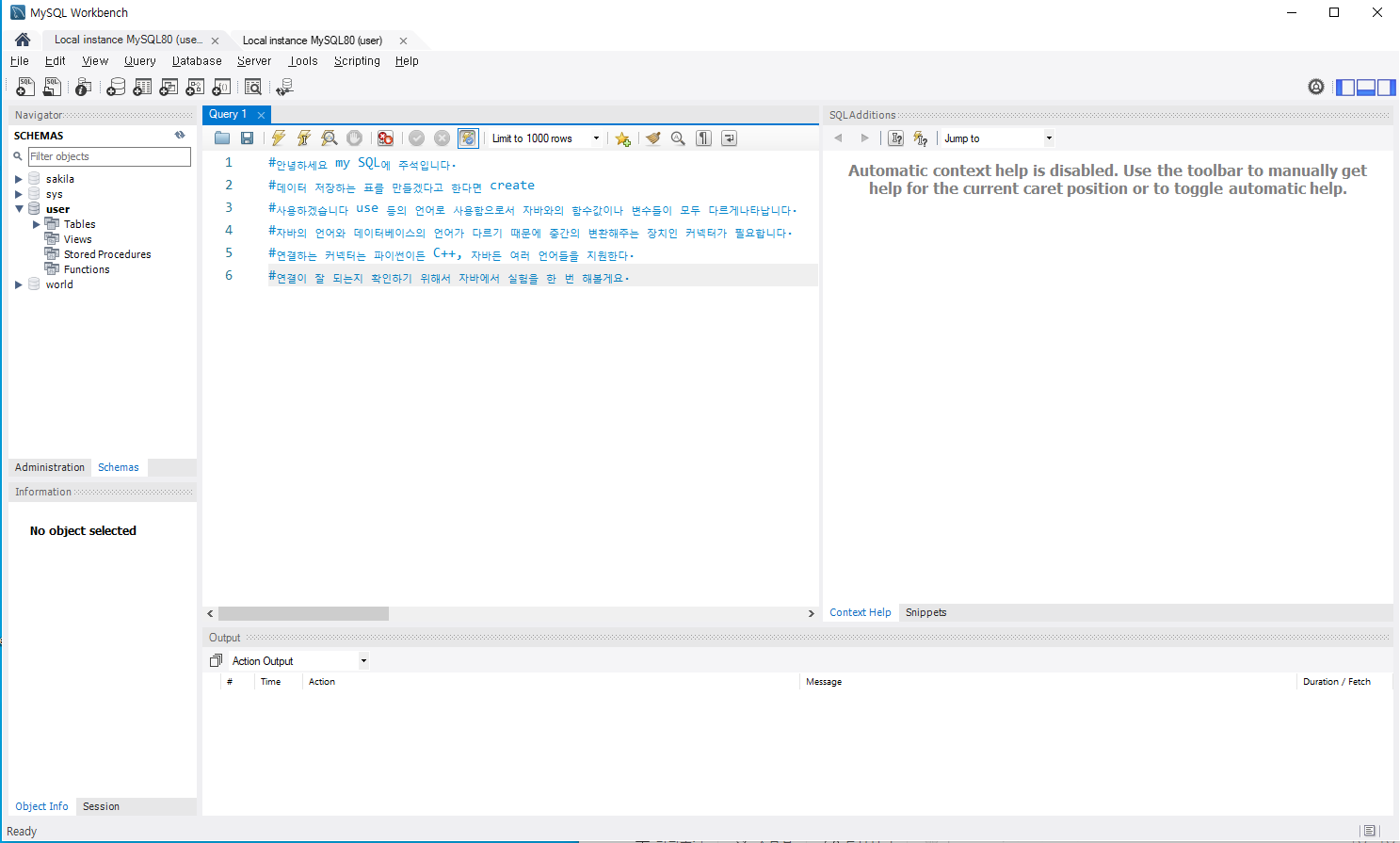The height and width of the screenshot is (843, 1400).
Task: Open the Scripting menu
Action: (357, 61)
